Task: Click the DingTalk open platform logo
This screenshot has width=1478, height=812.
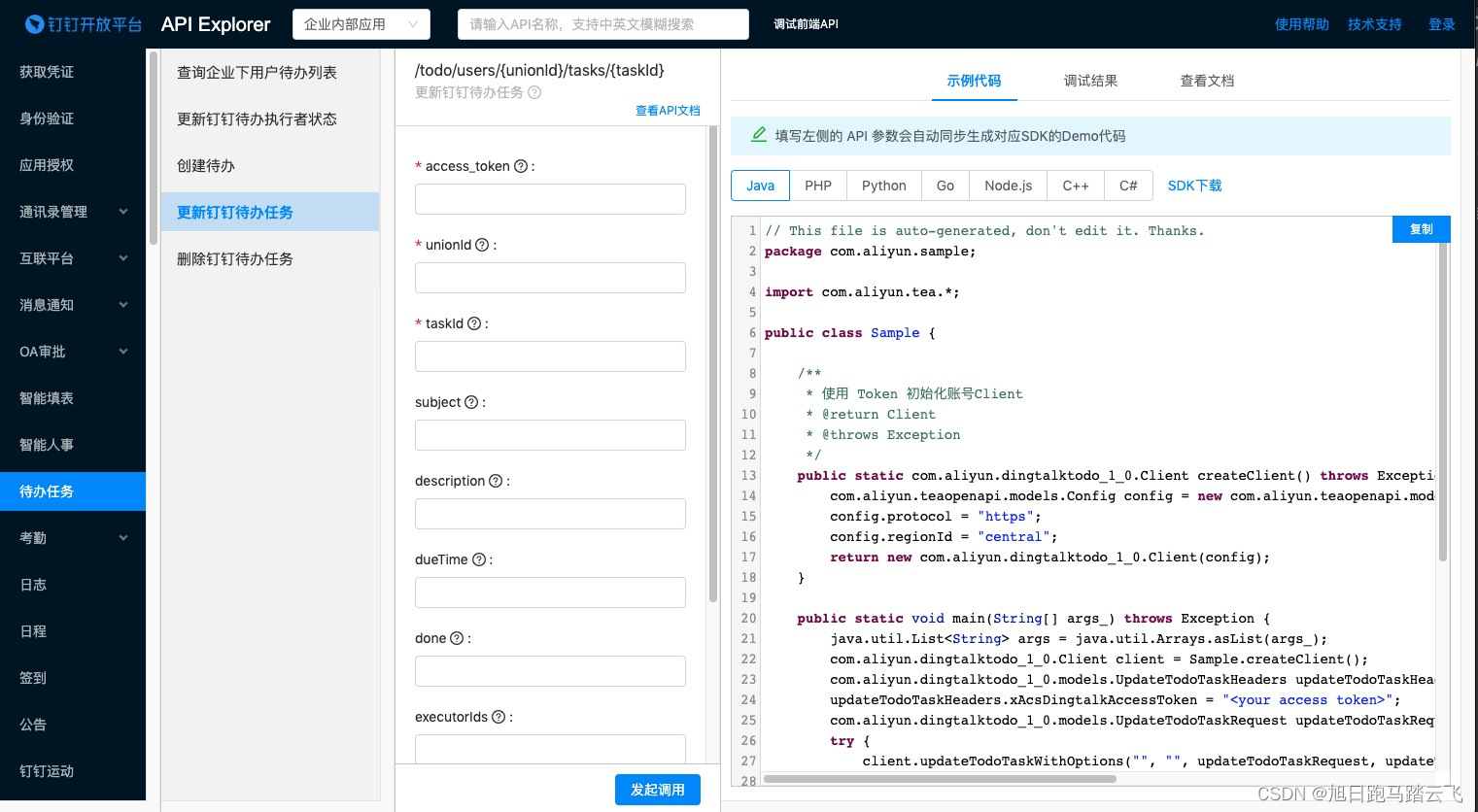Action: (x=84, y=24)
